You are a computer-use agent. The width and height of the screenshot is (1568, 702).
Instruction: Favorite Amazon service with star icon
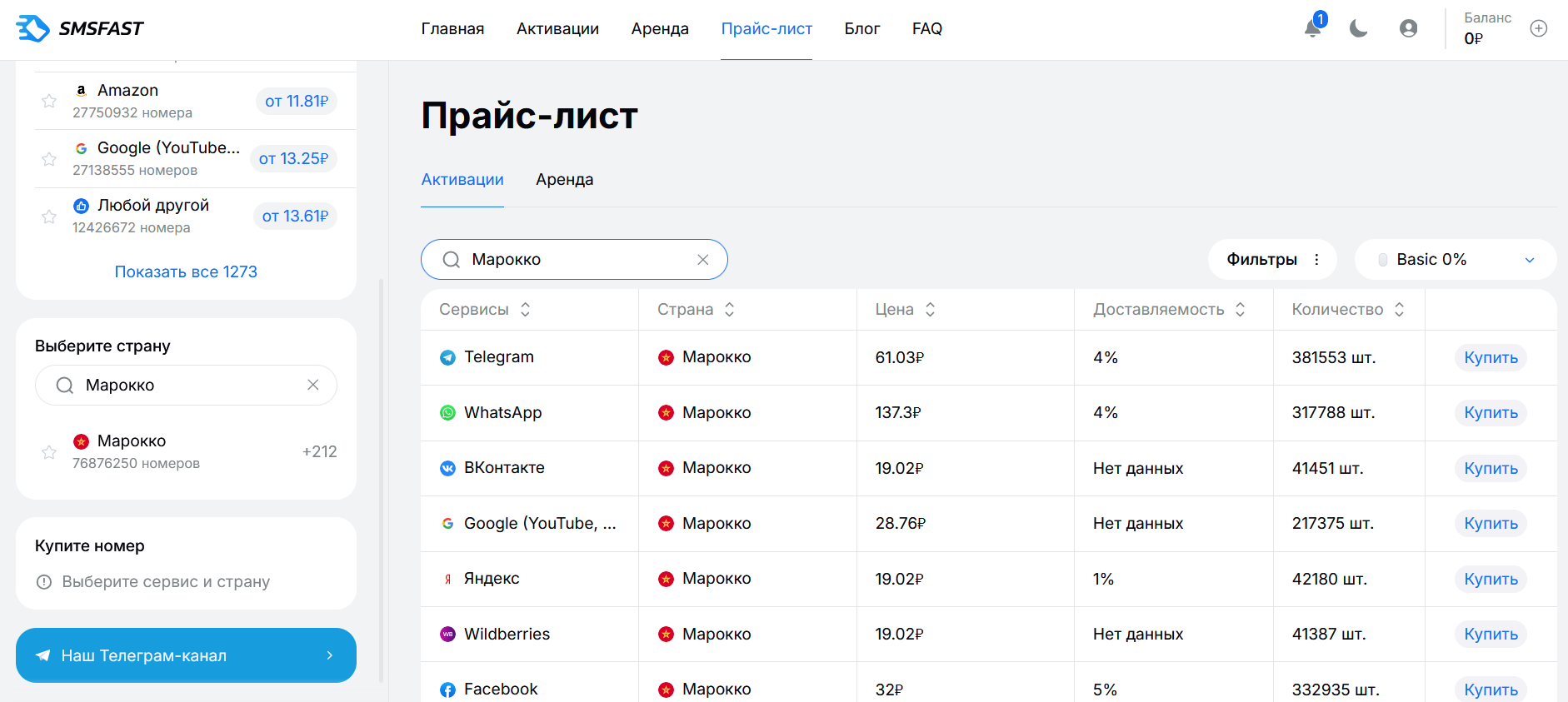coord(49,101)
